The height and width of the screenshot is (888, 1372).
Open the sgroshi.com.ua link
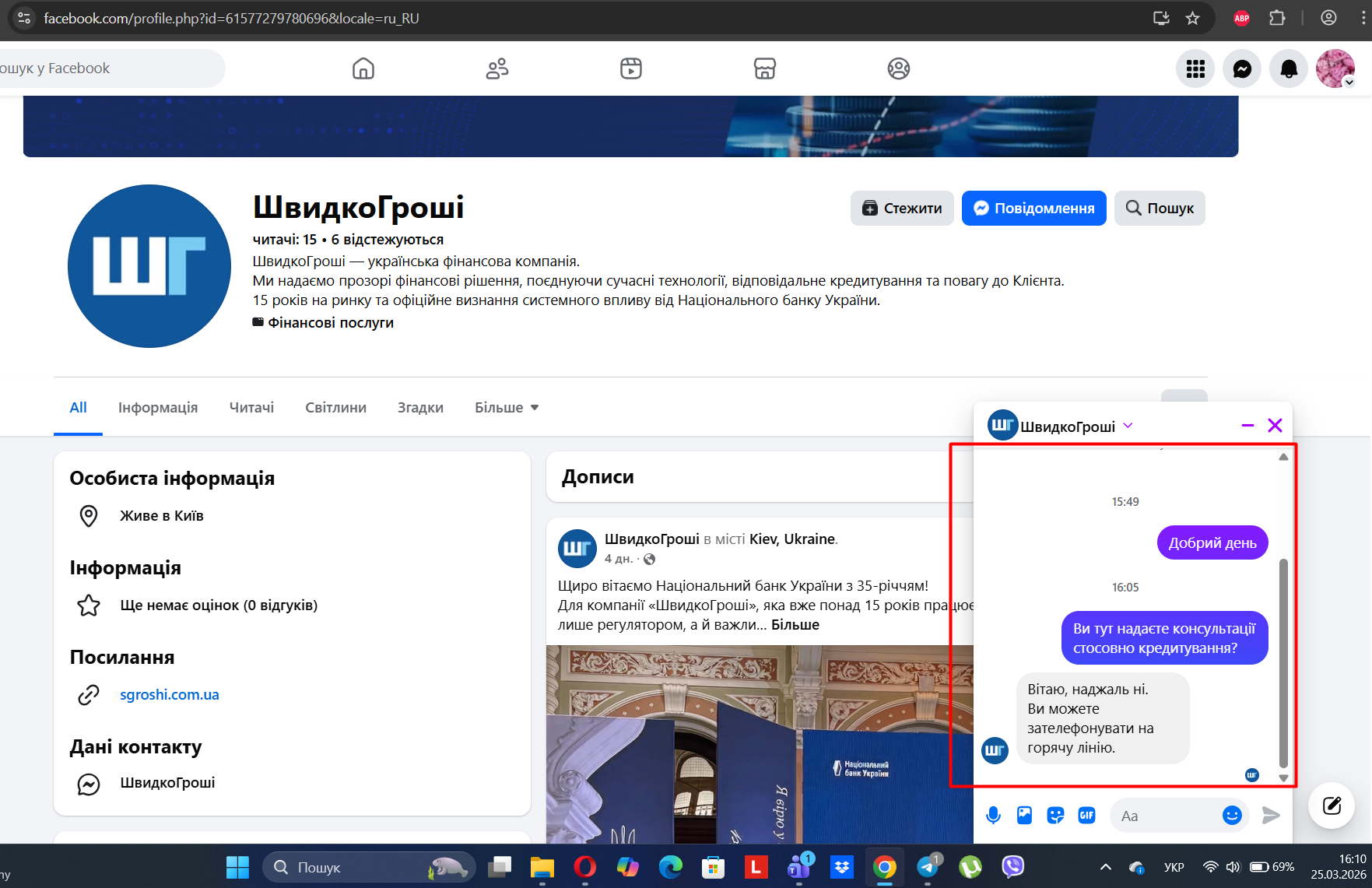pos(170,694)
